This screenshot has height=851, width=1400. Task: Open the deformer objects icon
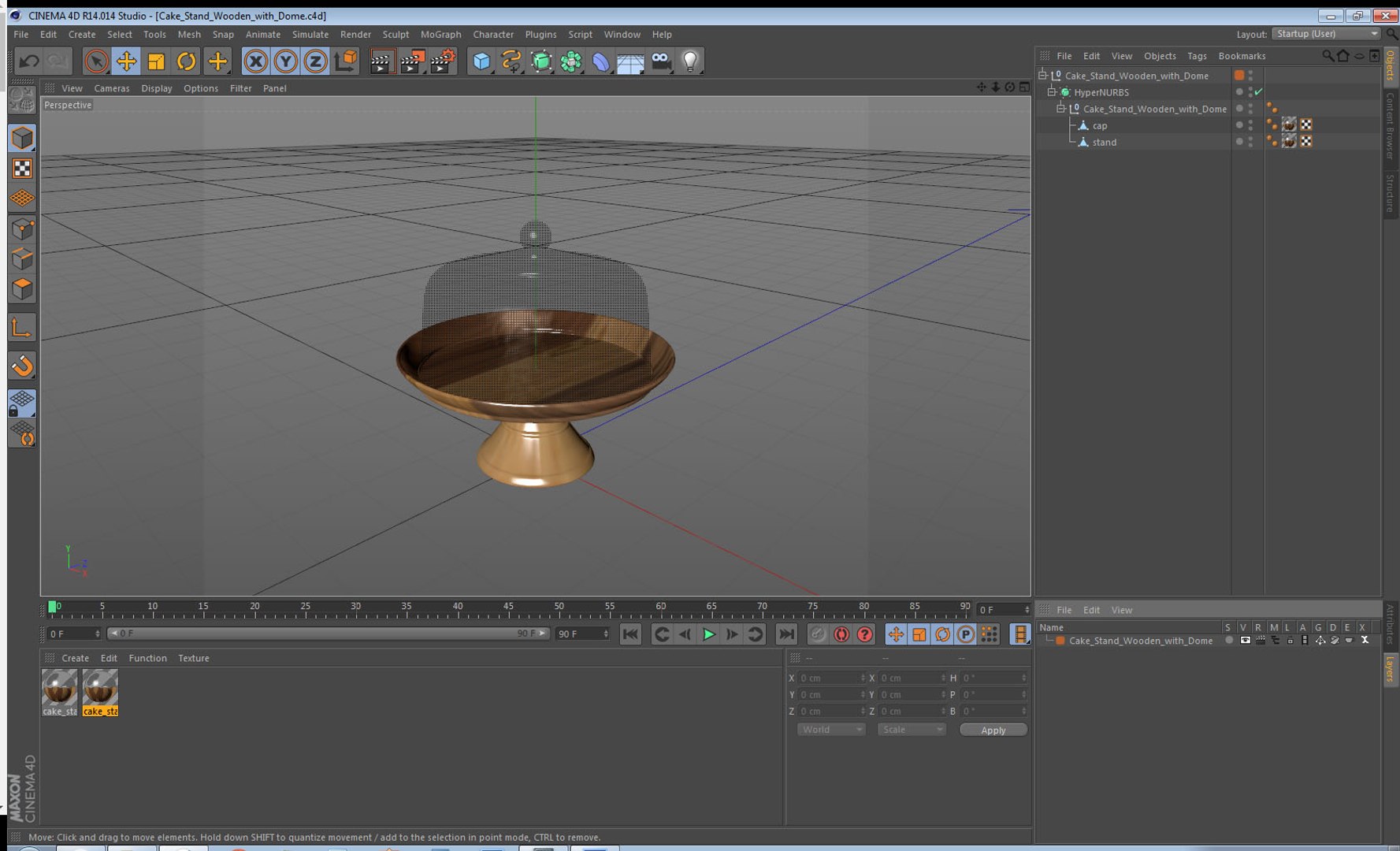click(x=601, y=61)
